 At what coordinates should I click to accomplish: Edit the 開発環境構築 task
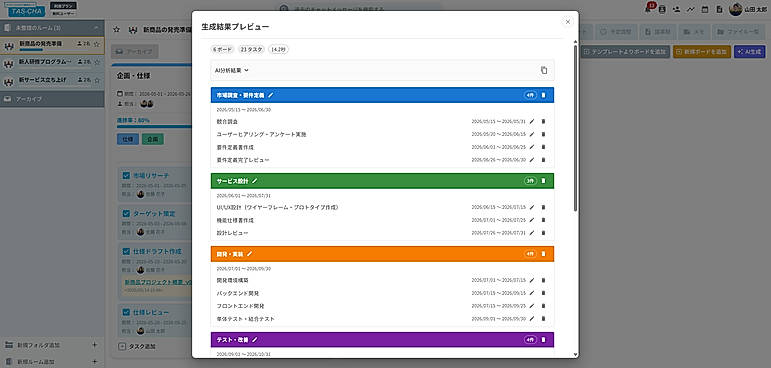532,280
